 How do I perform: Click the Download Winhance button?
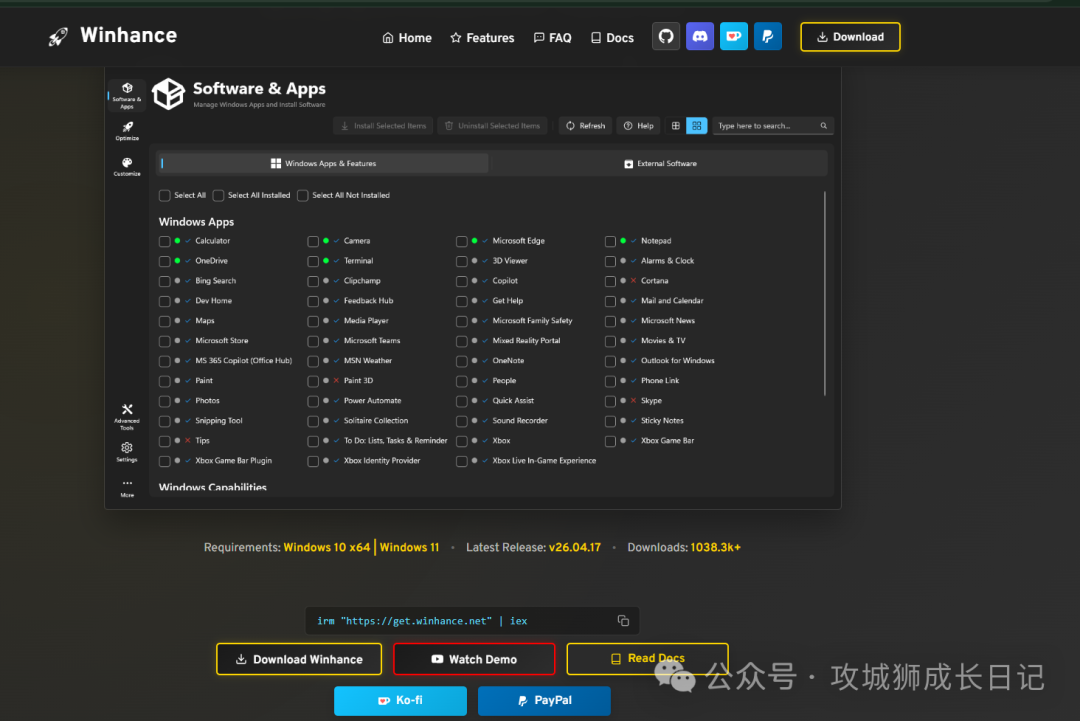pos(299,659)
